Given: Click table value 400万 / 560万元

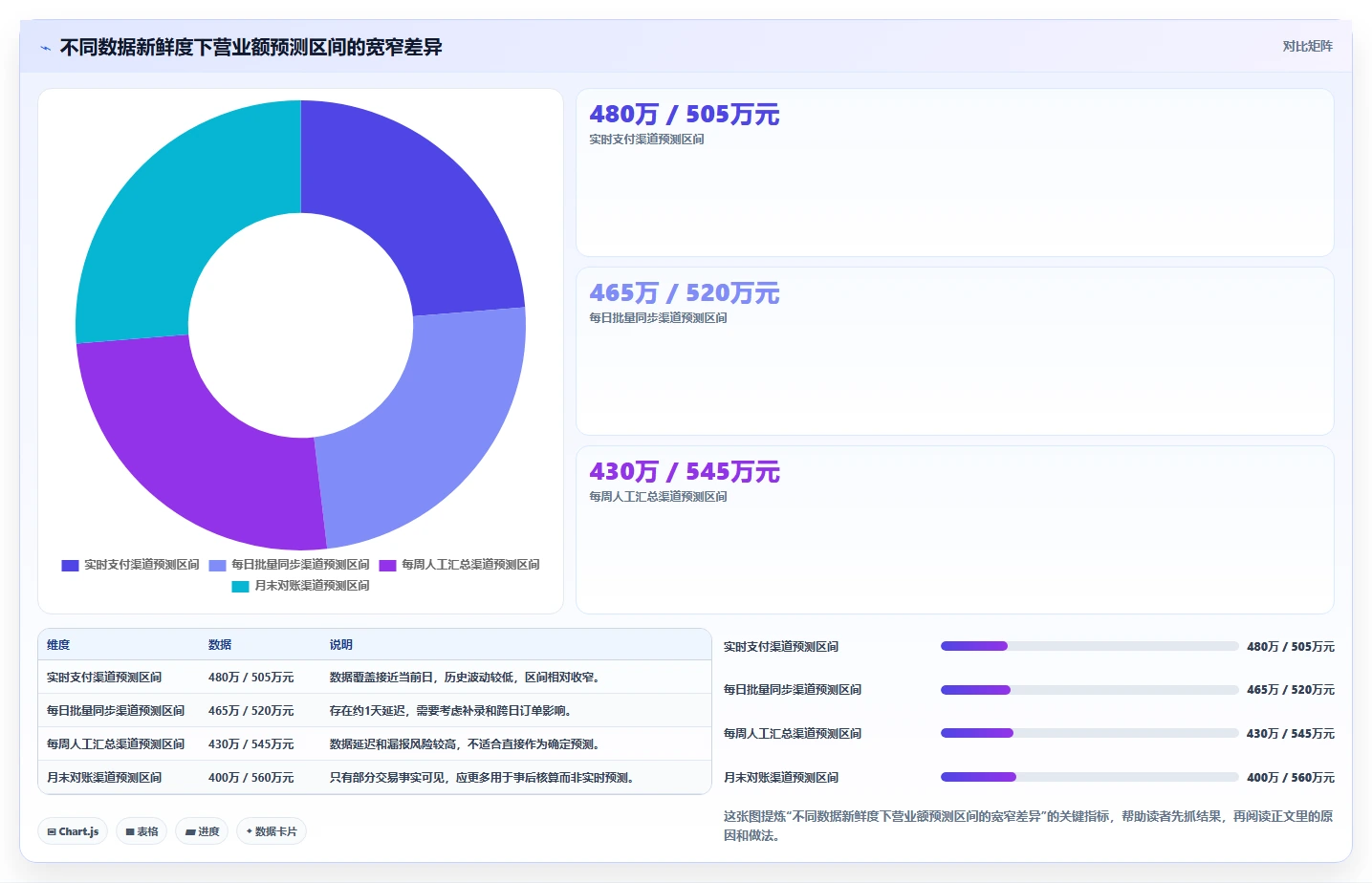Looking at the screenshot, I should pos(251,778).
